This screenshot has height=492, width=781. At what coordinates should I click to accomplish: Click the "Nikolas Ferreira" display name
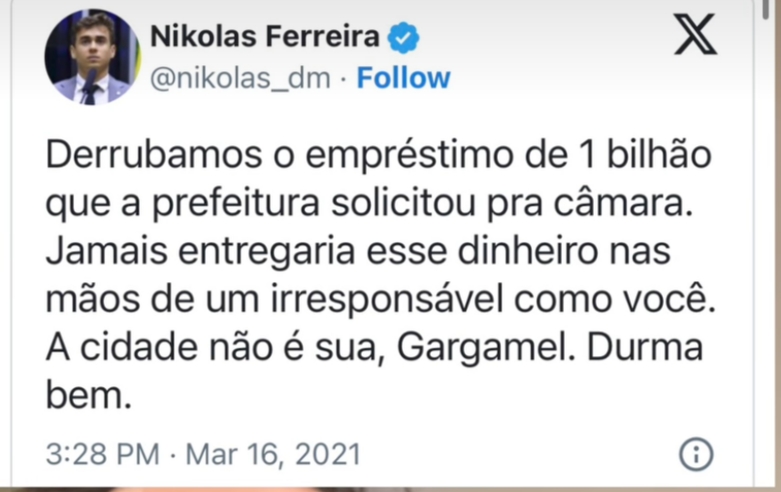point(264,38)
